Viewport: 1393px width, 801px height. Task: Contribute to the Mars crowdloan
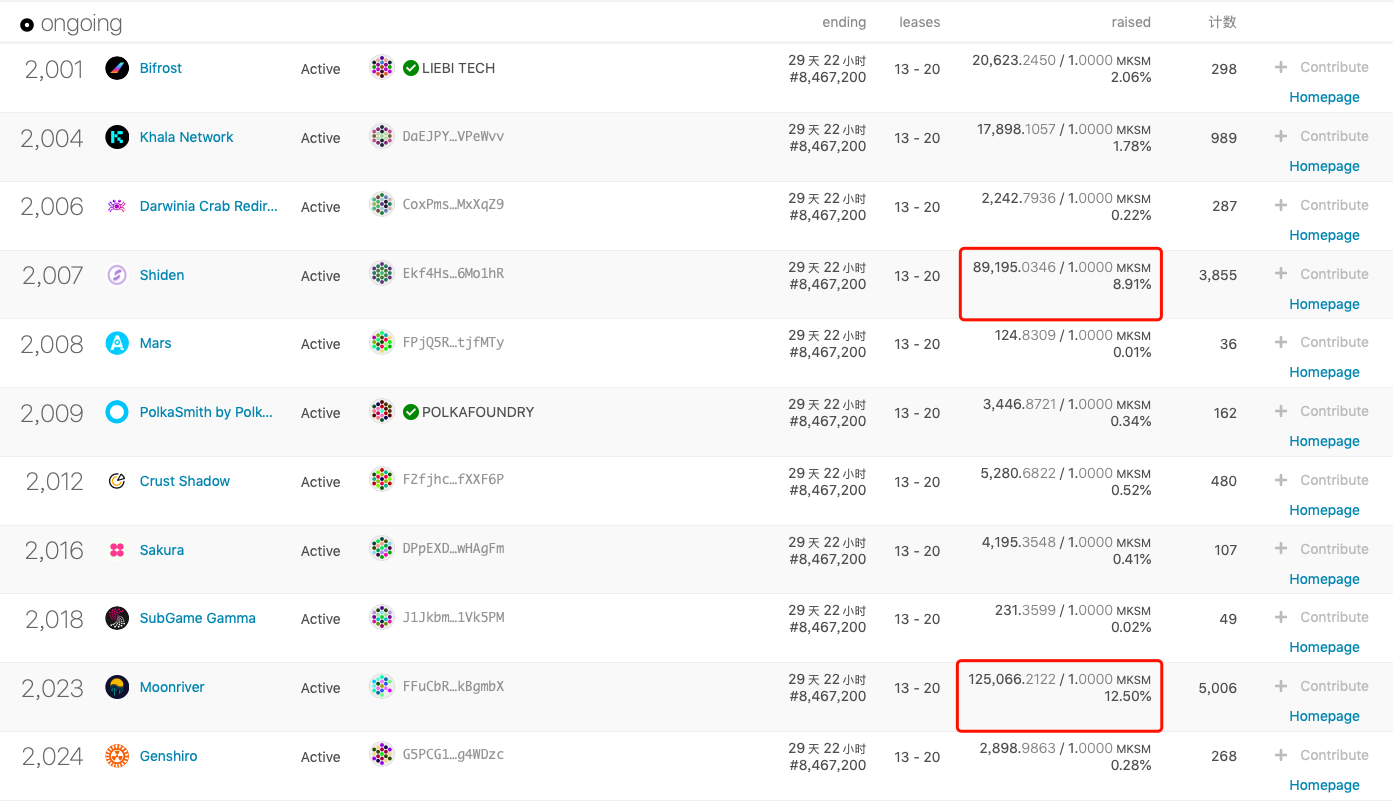pos(1321,342)
